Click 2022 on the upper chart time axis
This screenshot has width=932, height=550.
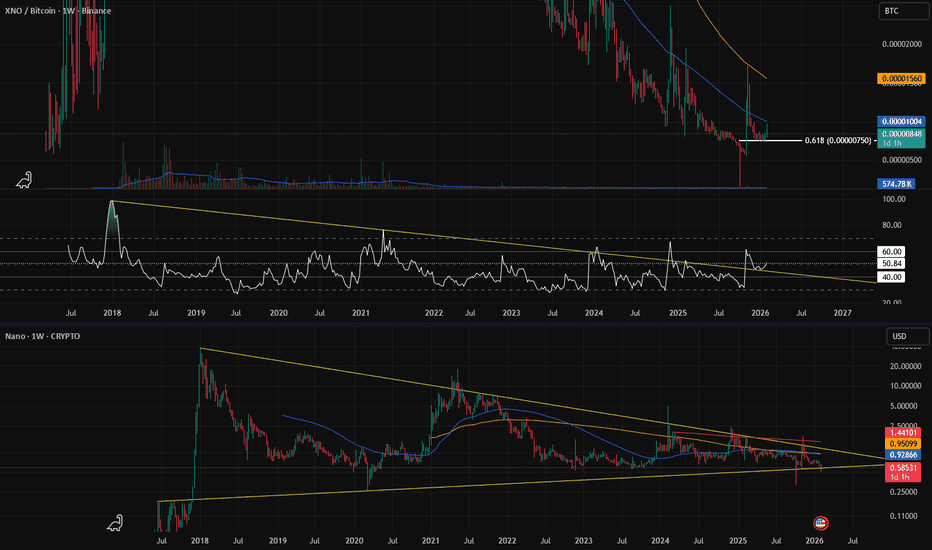[x=434, y=313]
